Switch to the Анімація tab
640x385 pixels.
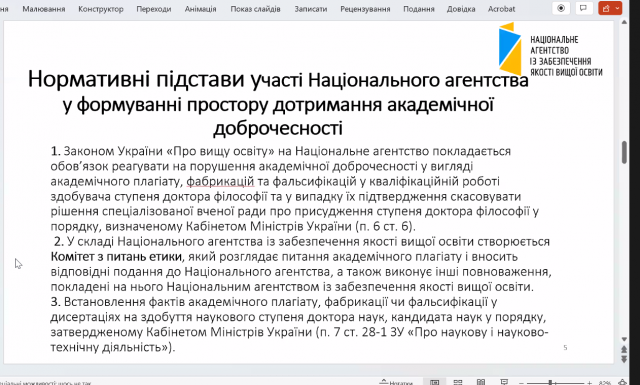click(x=200, y=9)
